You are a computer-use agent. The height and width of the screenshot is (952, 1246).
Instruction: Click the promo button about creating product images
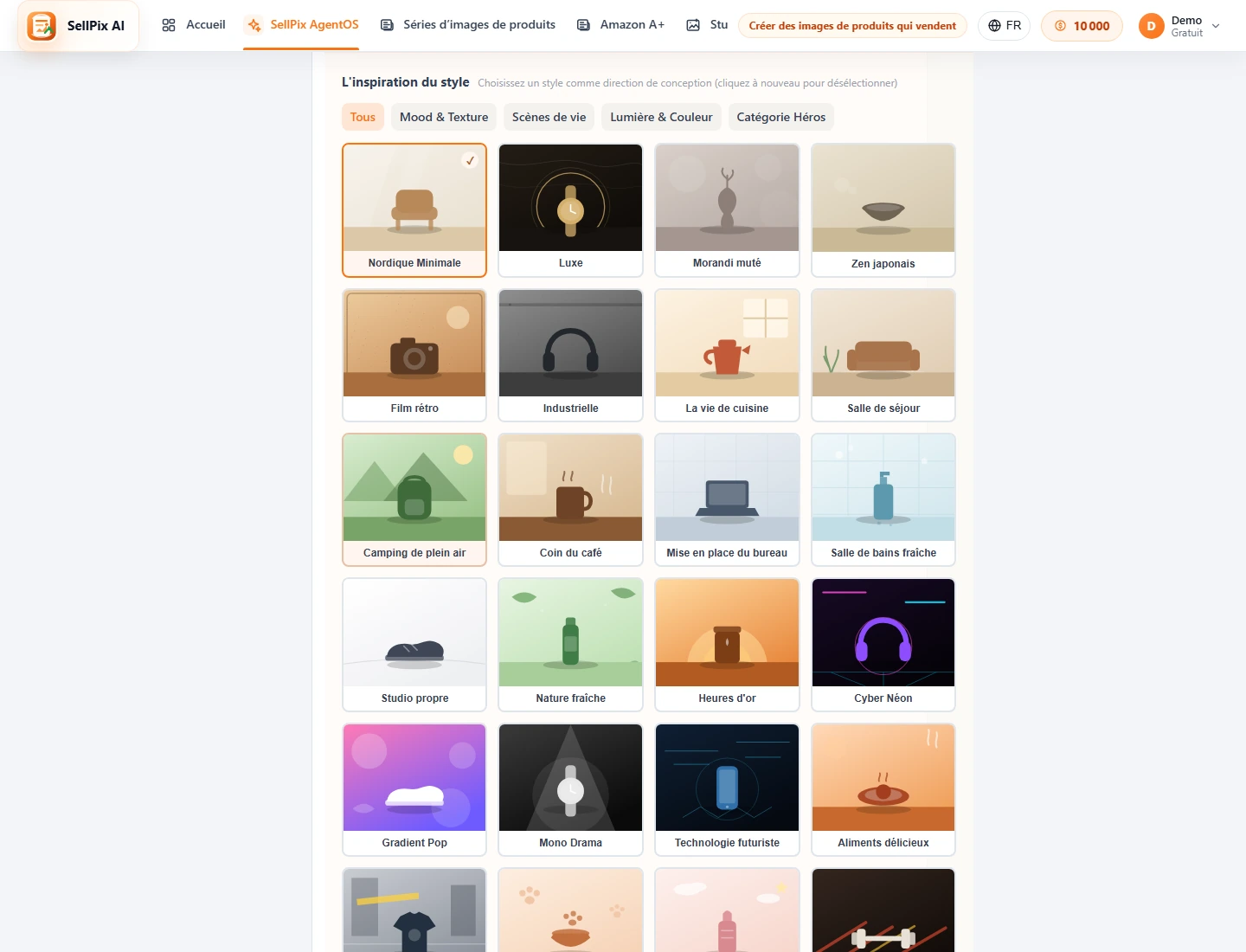[x=852, y=26]
